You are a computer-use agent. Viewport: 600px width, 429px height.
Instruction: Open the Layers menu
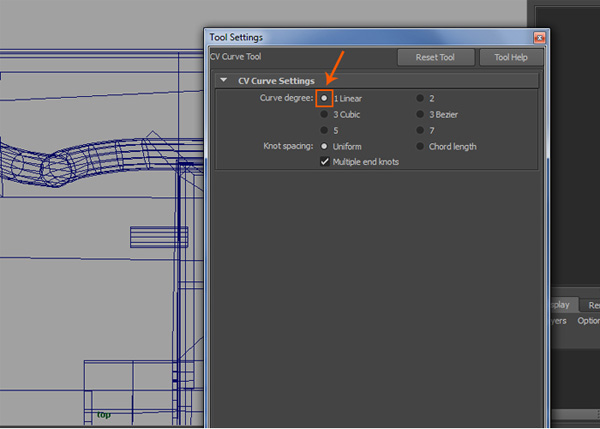click(560, 321)
